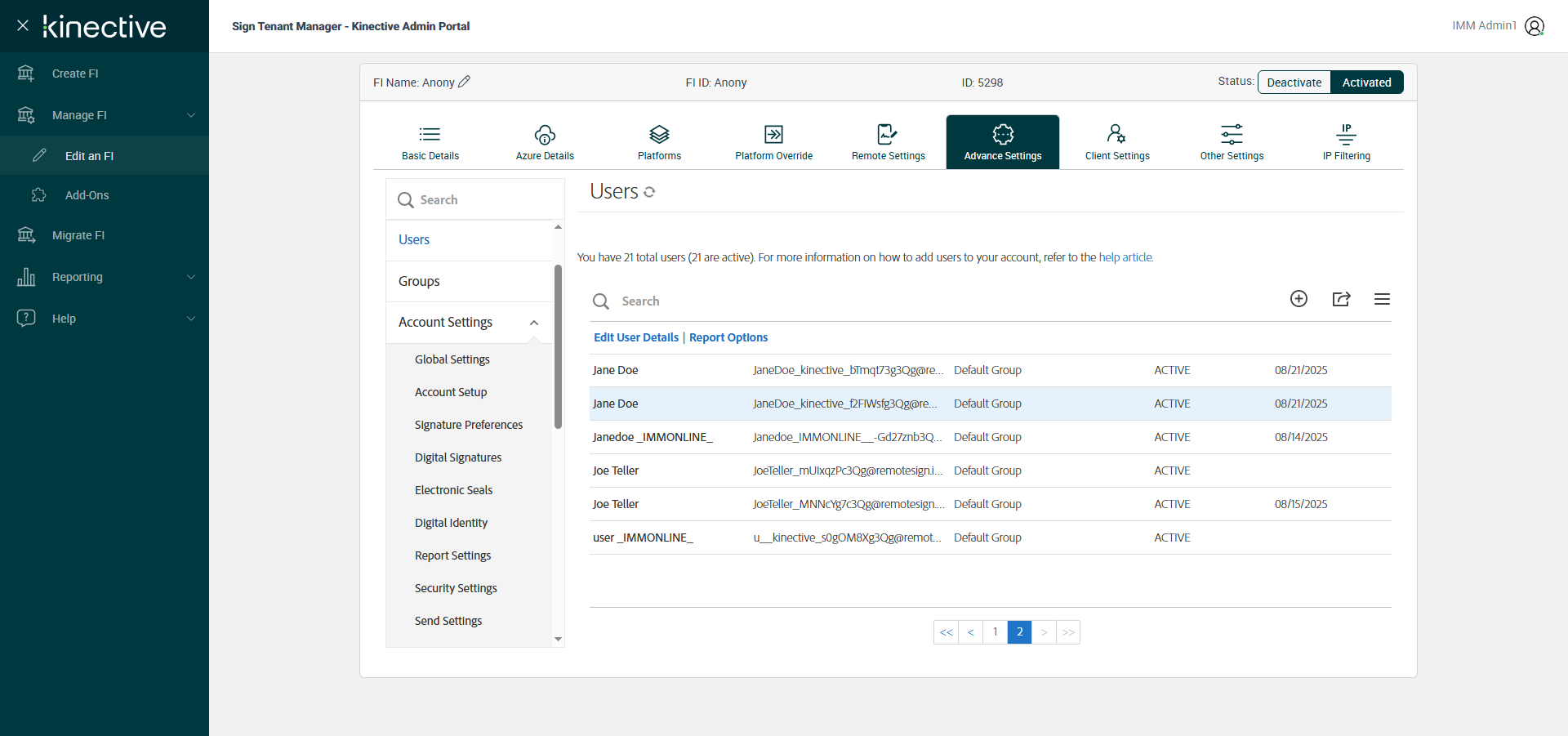Close the sidebar with the X icon

point(23,25)
